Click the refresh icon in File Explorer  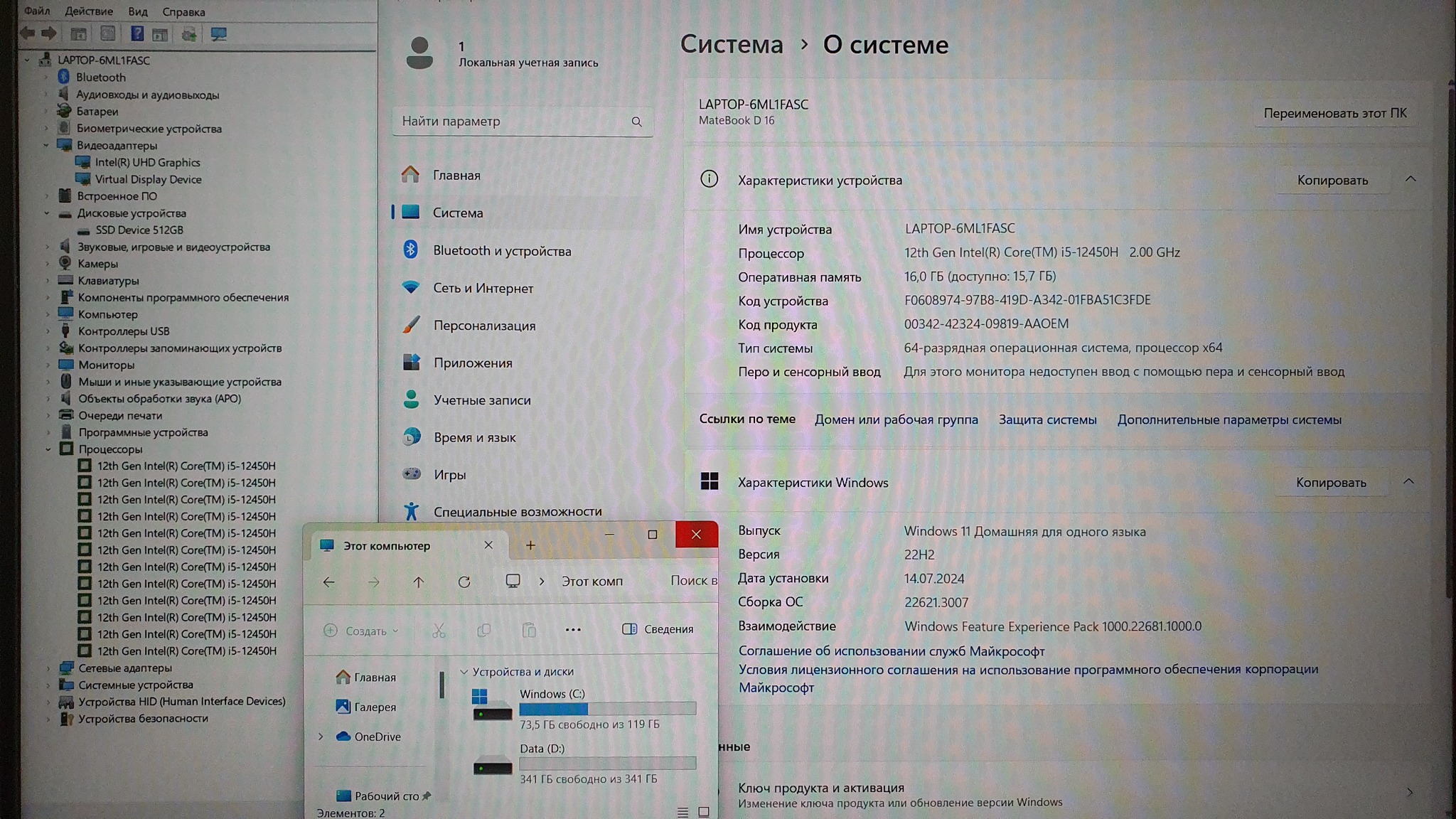(464, 582)
